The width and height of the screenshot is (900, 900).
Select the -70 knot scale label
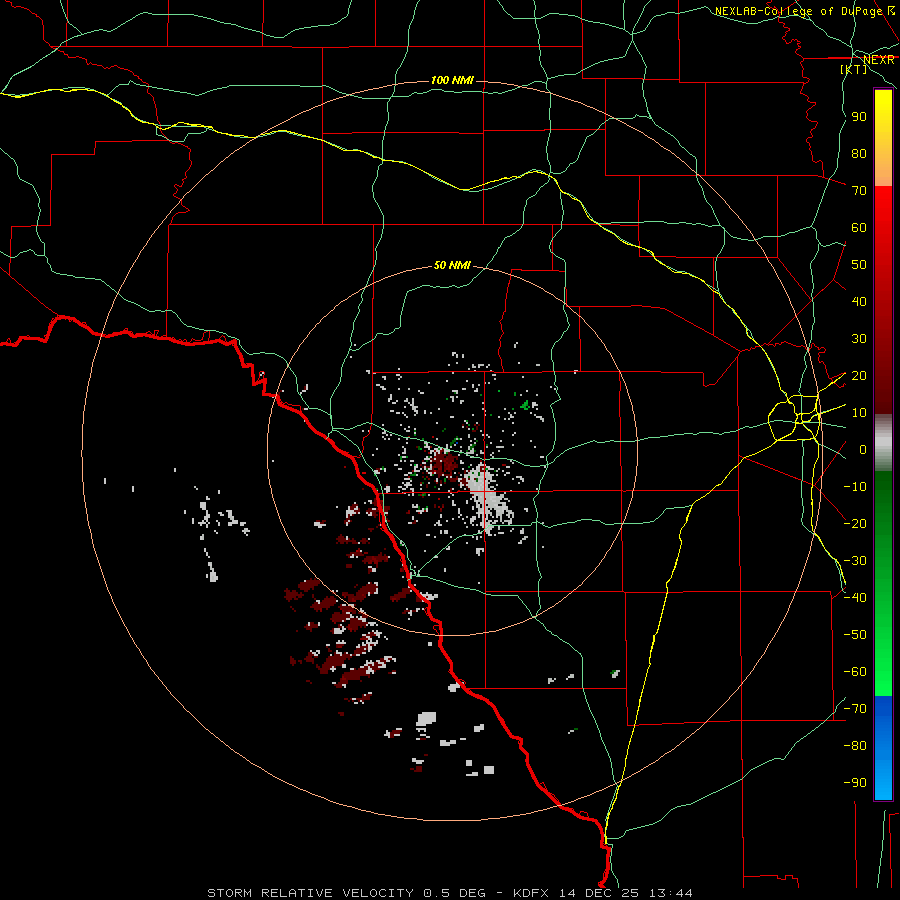pyautogui.click(x=855, y=708)
